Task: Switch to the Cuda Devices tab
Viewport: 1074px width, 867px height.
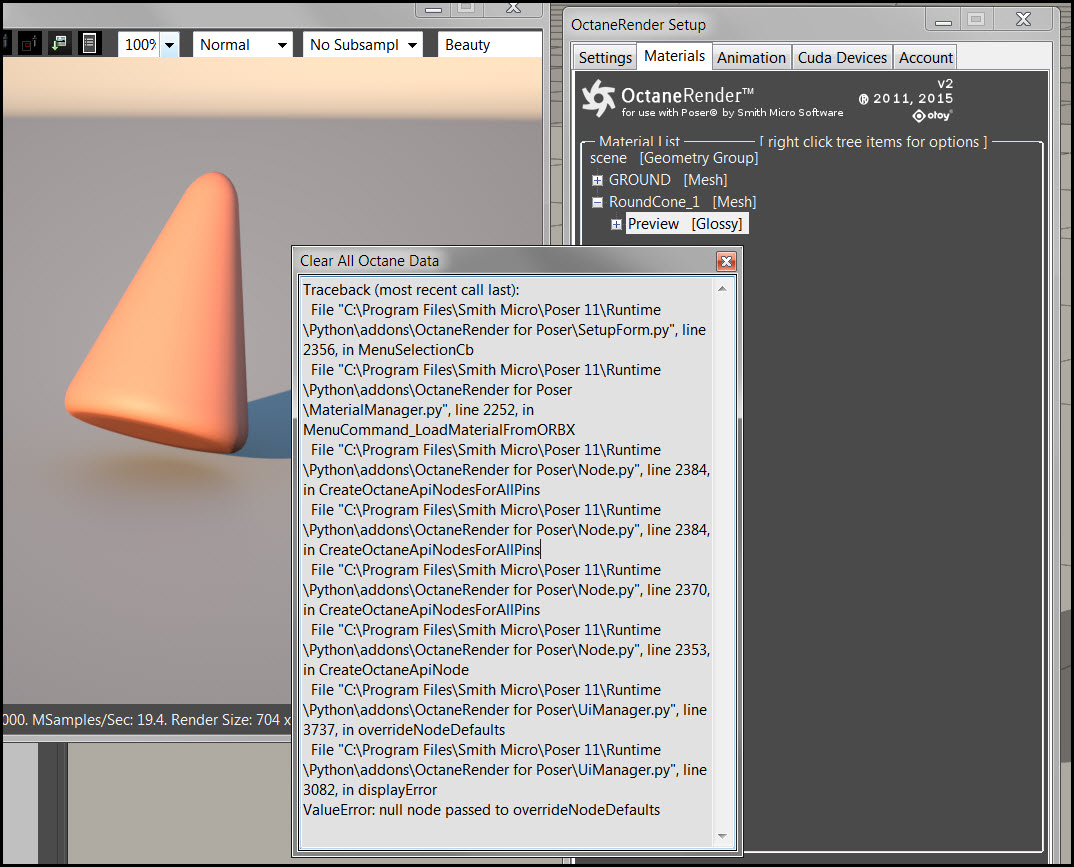Action: click(x=842, y=58)
